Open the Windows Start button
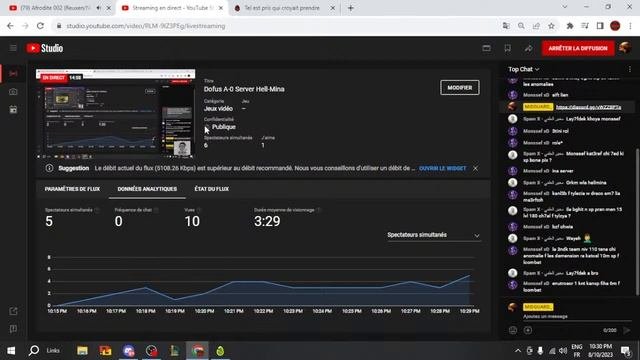This screenshot has height=360, width=640. (11, 351)
